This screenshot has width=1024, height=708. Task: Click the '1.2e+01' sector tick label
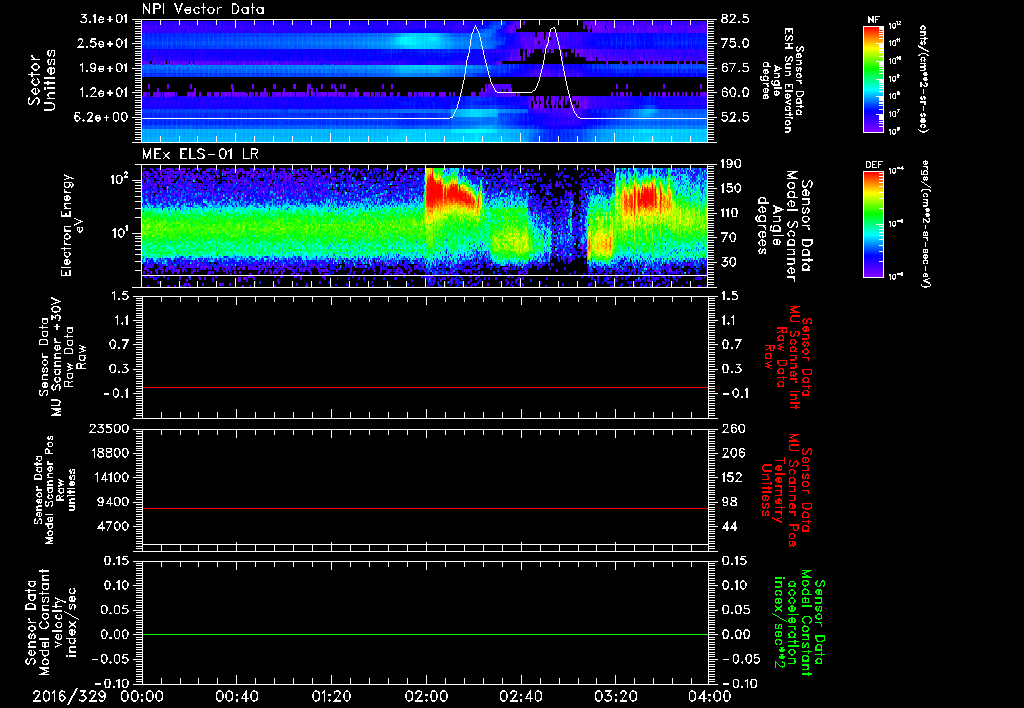(104, 93)
